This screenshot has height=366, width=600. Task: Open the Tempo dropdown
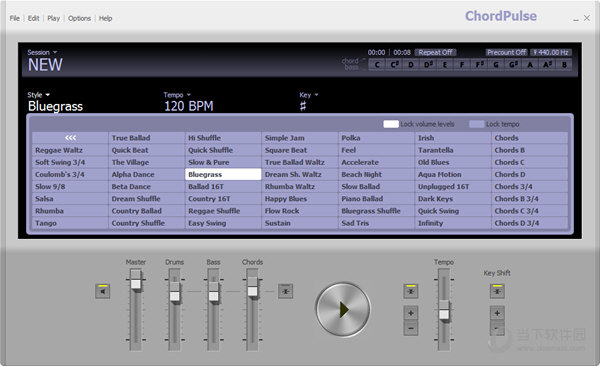pos(177,95)
